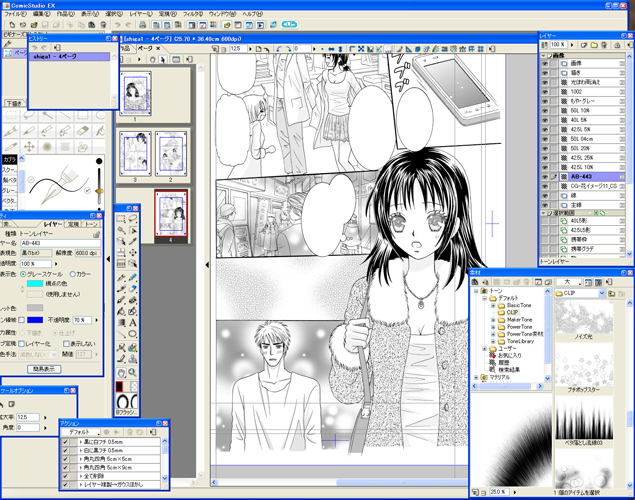Click new folder icon in Layers panel
Image resolution: width=635 pixels, height=500 pixels.
coord(594,45)
